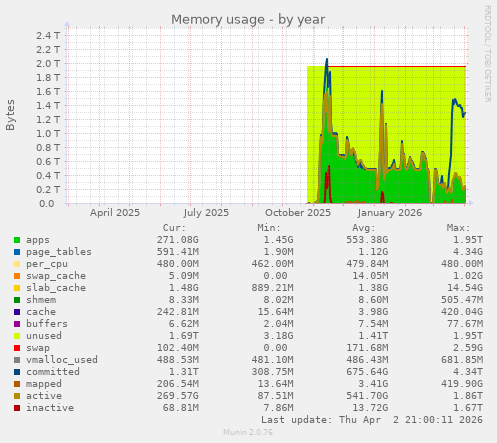Click the 'April 2025' axis label
497x443 pixels.
point(115,213)
